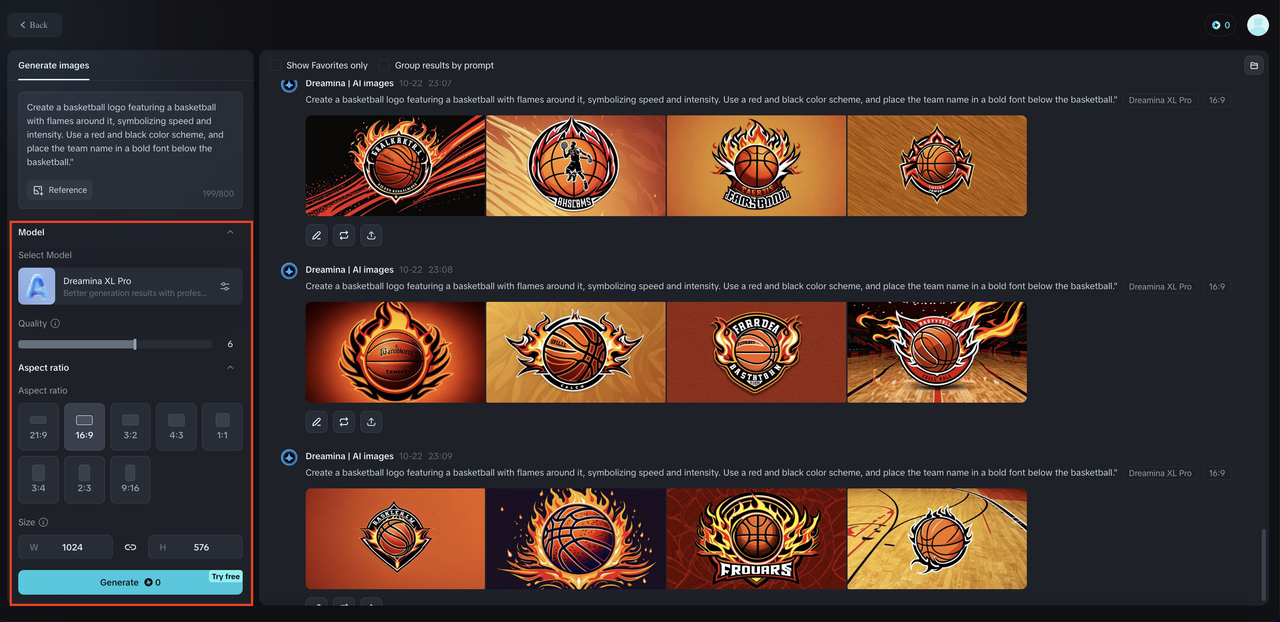1280x622 pixels.
Task: Click the Quality value 6
Action: pyautogui.click(x=230, y=344)
